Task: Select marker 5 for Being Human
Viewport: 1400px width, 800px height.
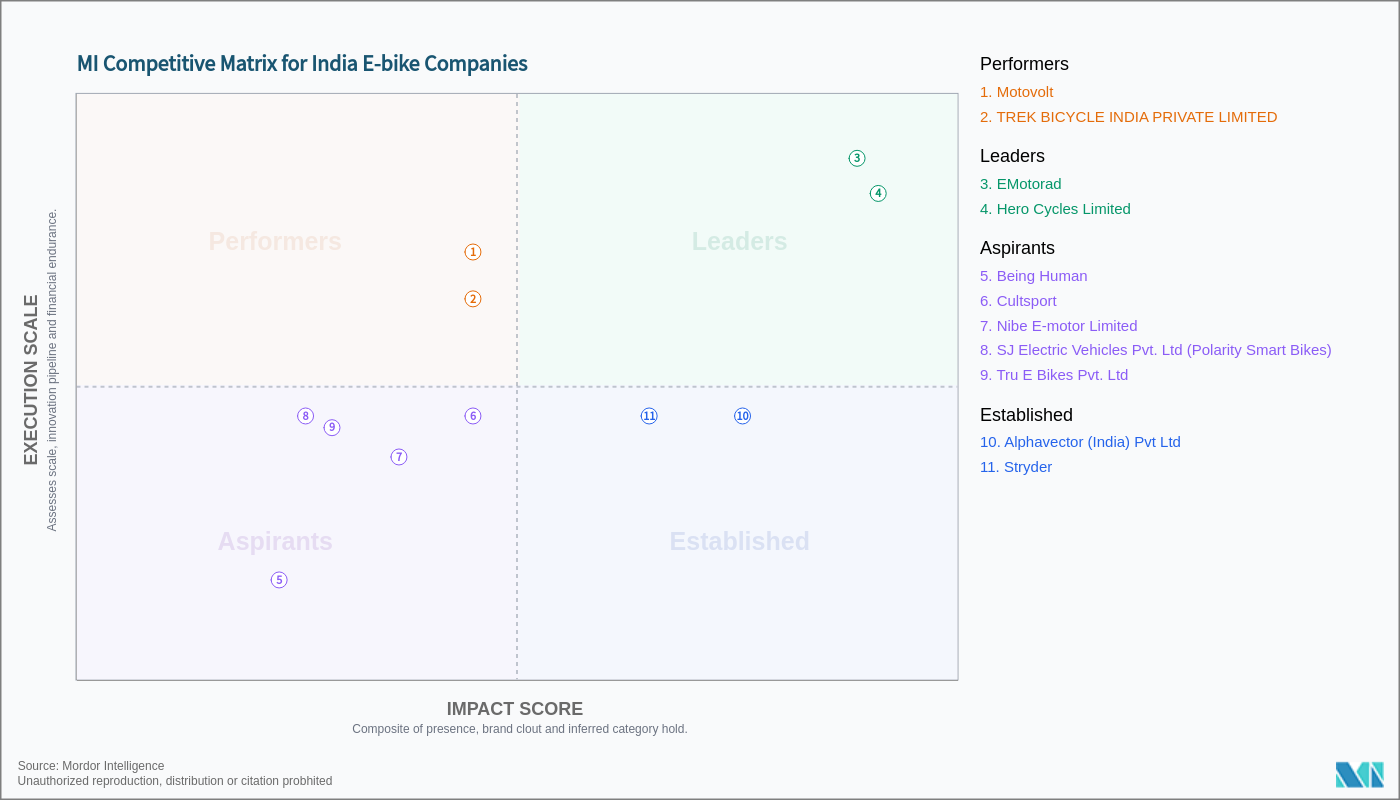Action: 279,580
